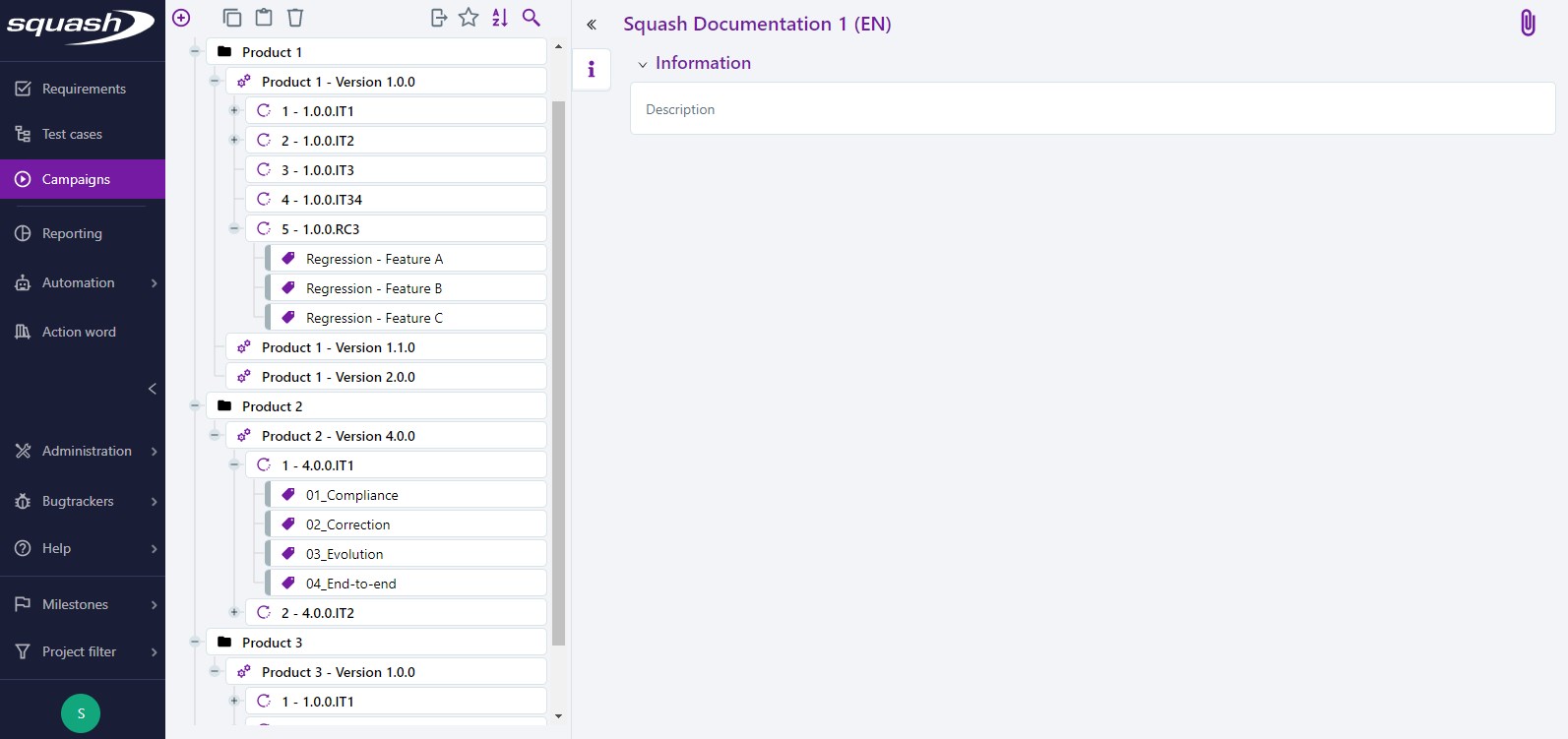The width and height of the screenshot is (1568, 739).
Task: Collapse the Information section chevron
Action: (x=643, y=64)
